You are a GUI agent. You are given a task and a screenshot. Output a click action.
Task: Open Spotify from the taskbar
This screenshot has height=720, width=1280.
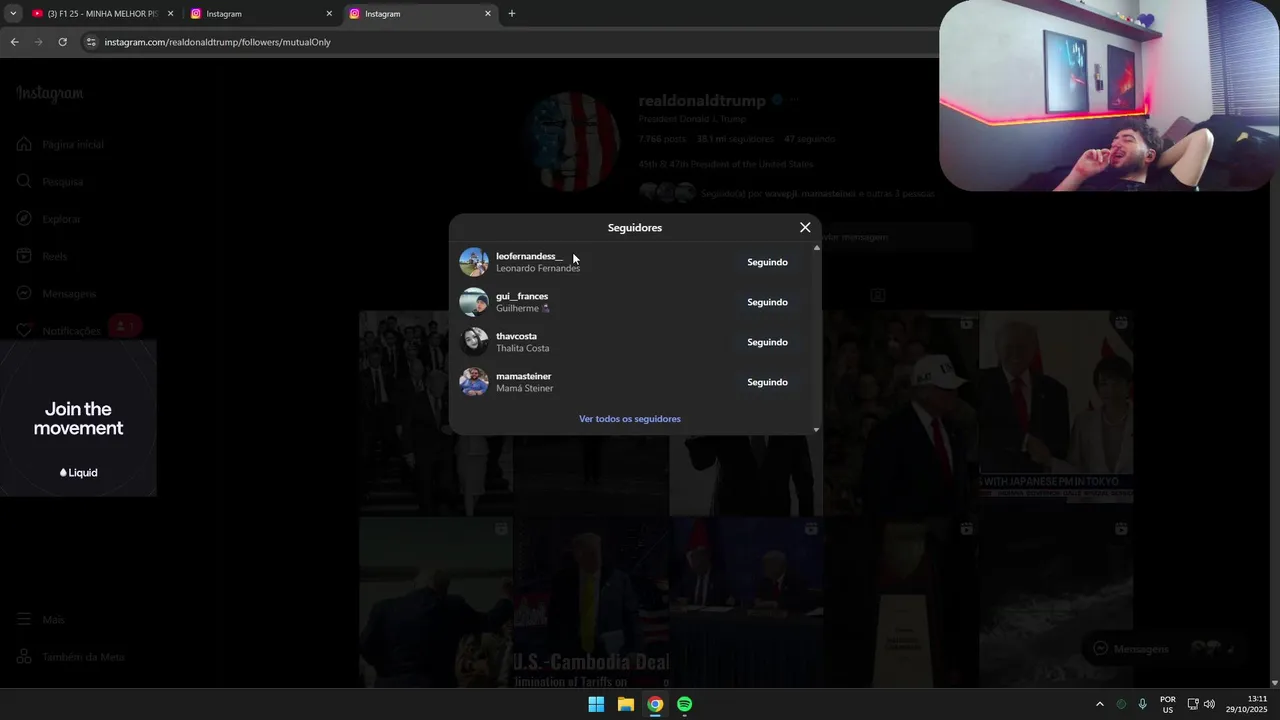point(684,704)
